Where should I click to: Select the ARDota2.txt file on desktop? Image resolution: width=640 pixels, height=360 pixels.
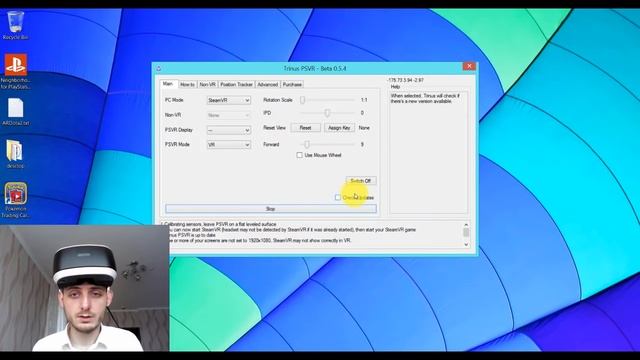click(x=16, y=111)
